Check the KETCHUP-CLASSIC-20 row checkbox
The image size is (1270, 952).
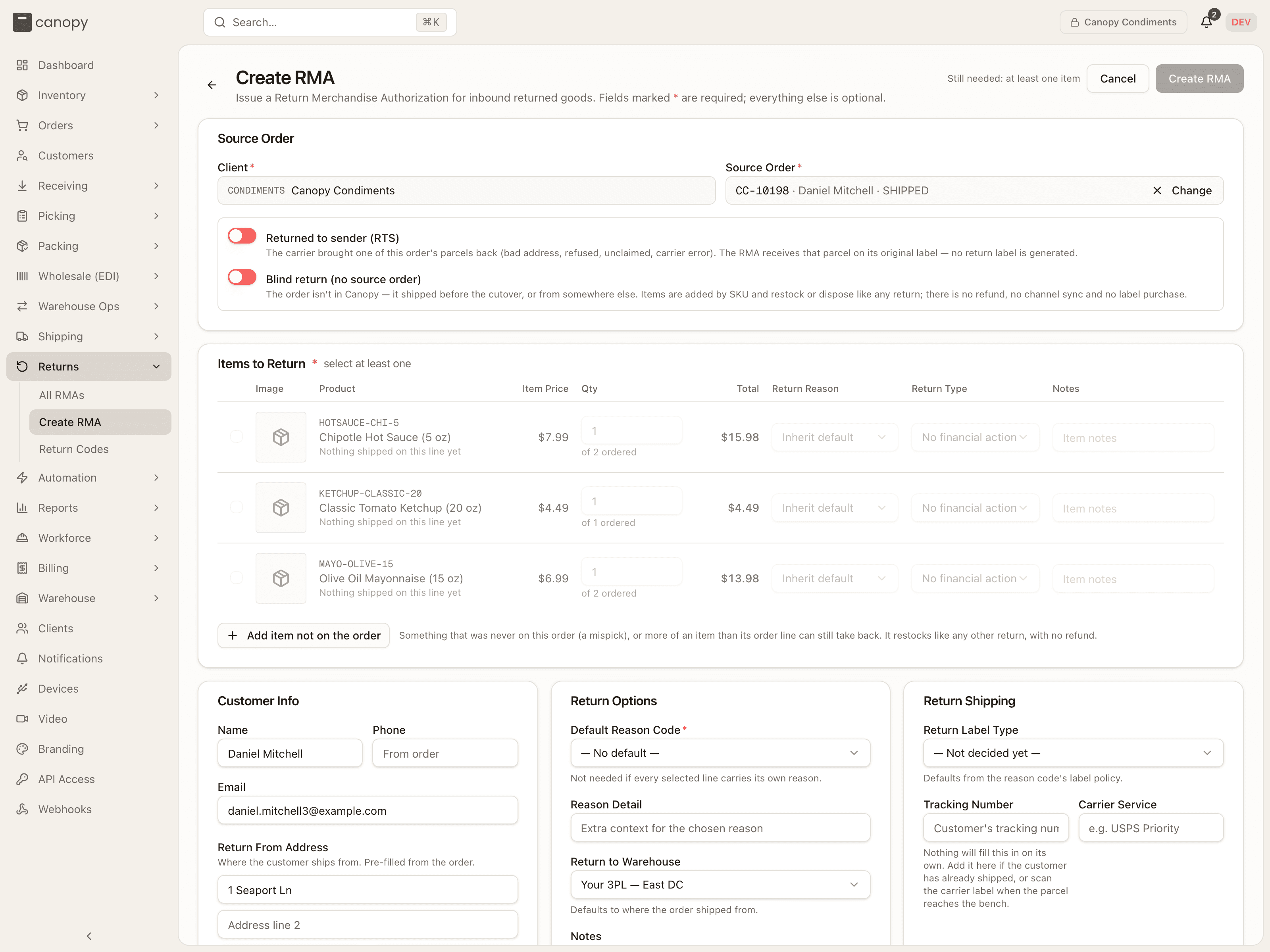click(237, 507)
